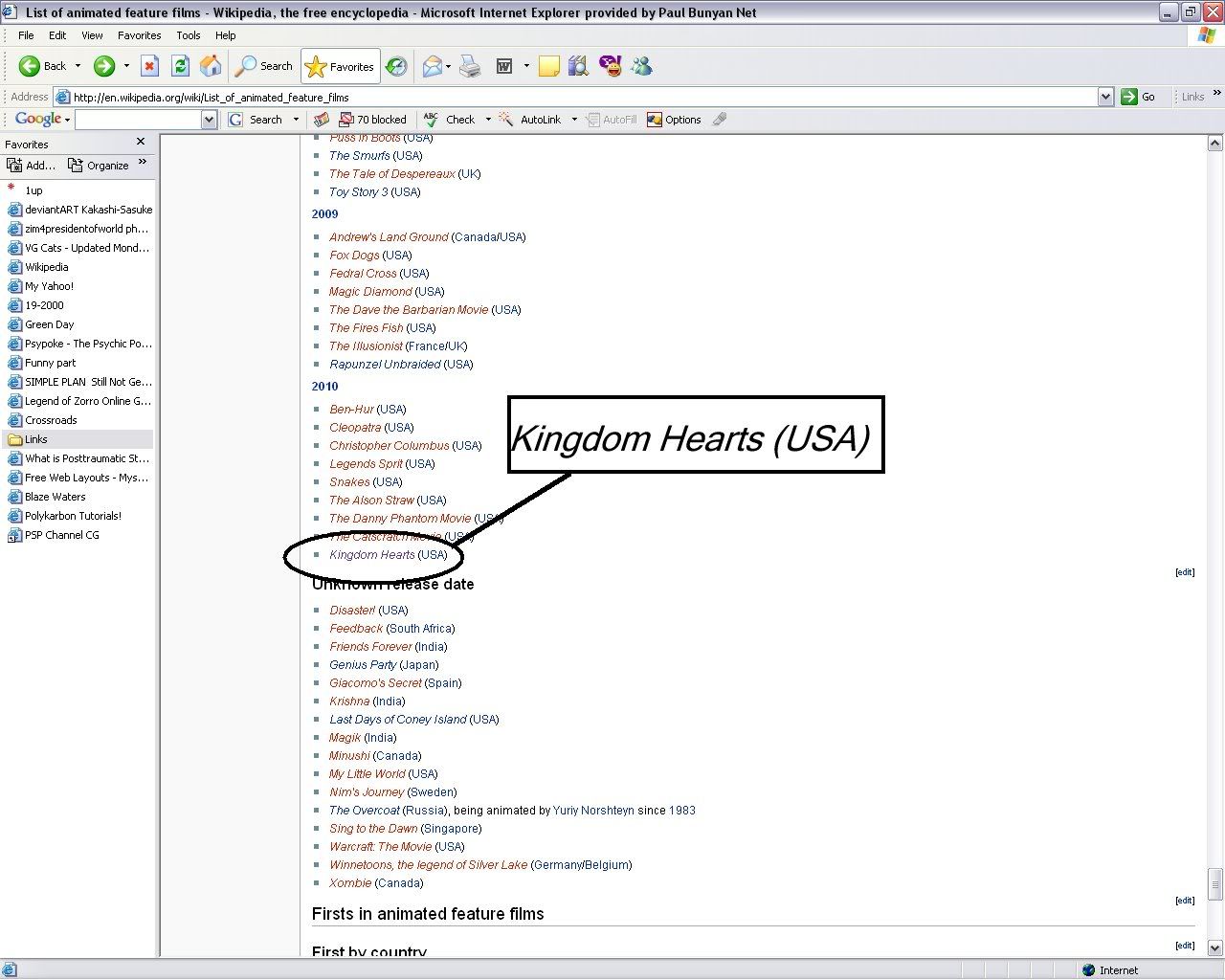Launch the Yahoo Messenger icon
The image size is (1225, 980).
(x=610, y=66)
